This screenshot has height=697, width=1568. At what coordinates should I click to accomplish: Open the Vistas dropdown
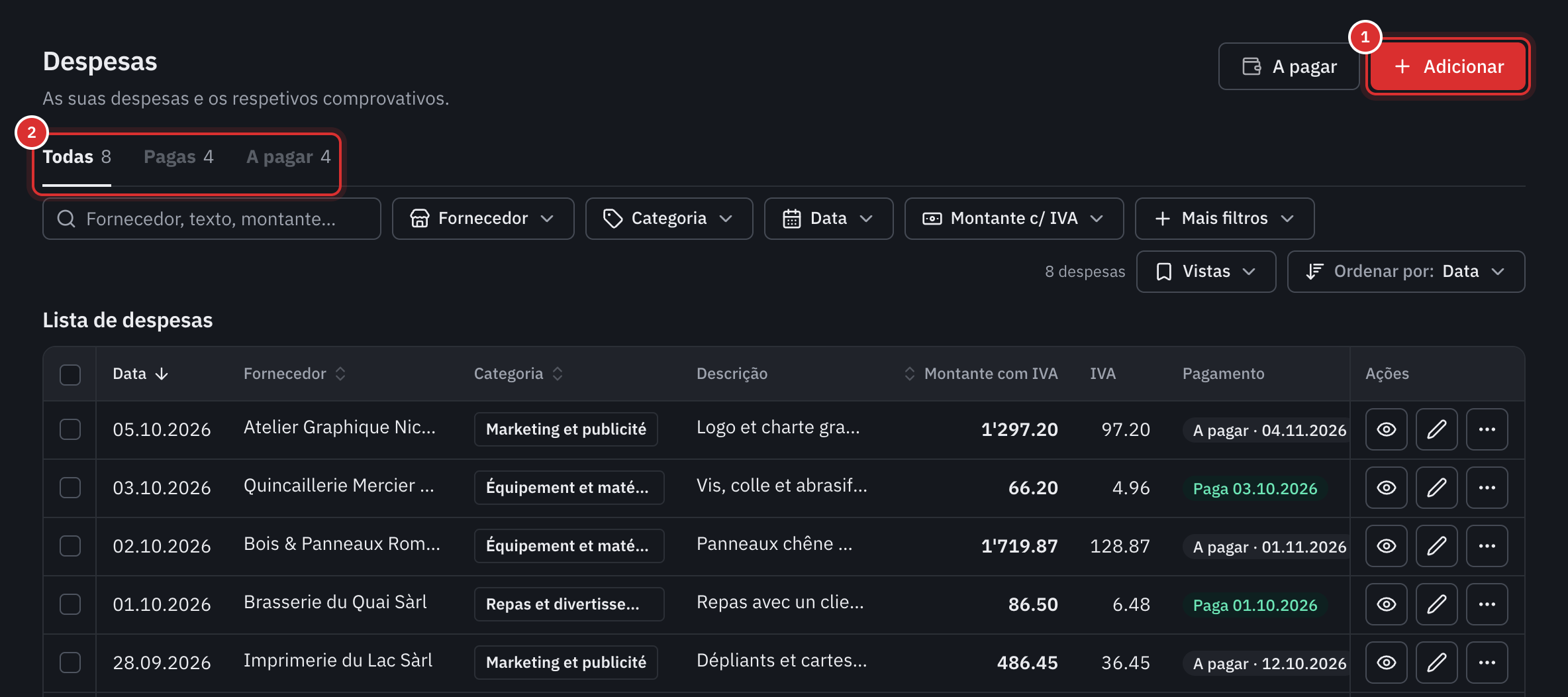1206,272
